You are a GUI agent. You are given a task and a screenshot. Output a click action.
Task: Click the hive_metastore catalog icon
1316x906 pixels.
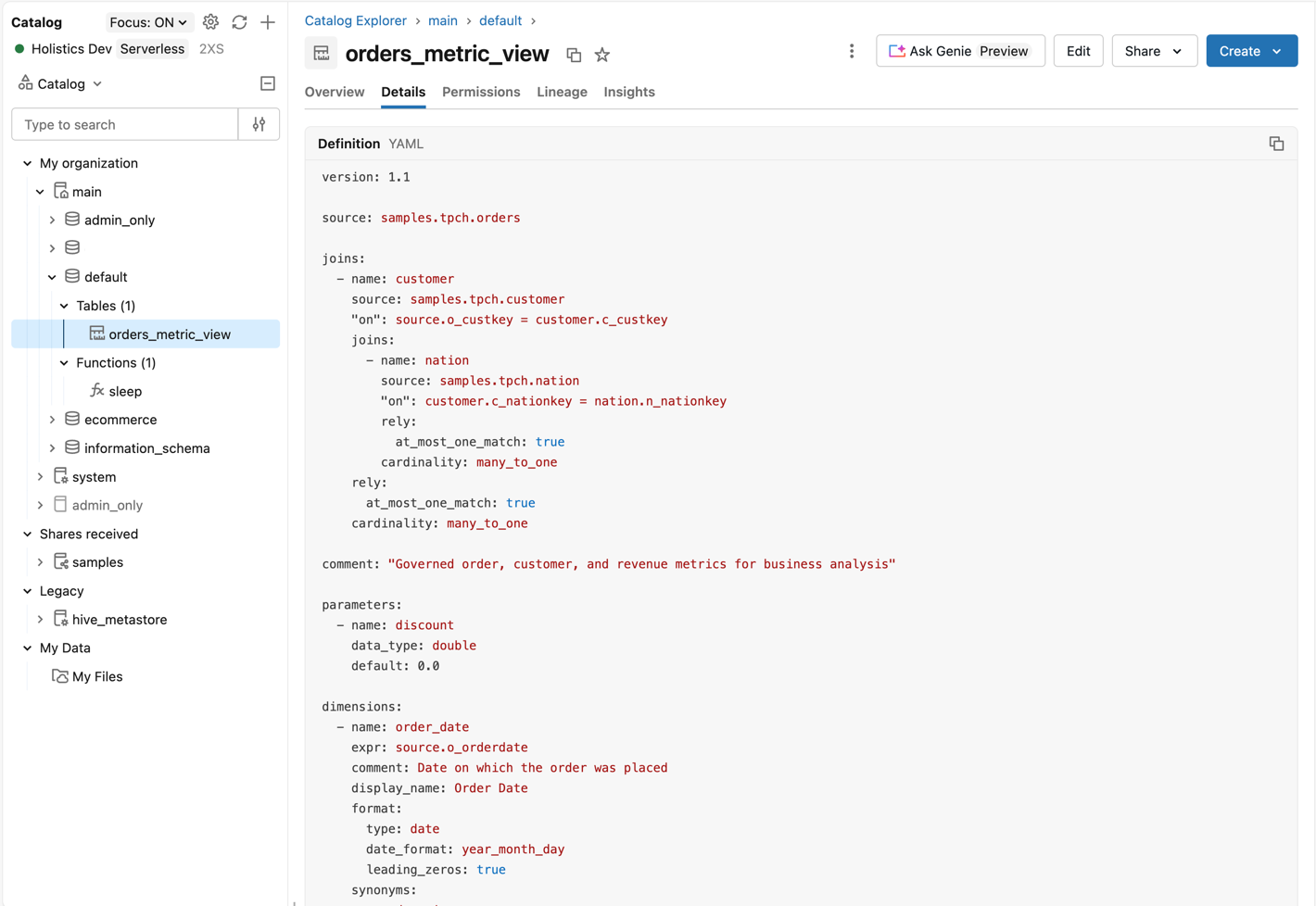click(x=61, y=619)
